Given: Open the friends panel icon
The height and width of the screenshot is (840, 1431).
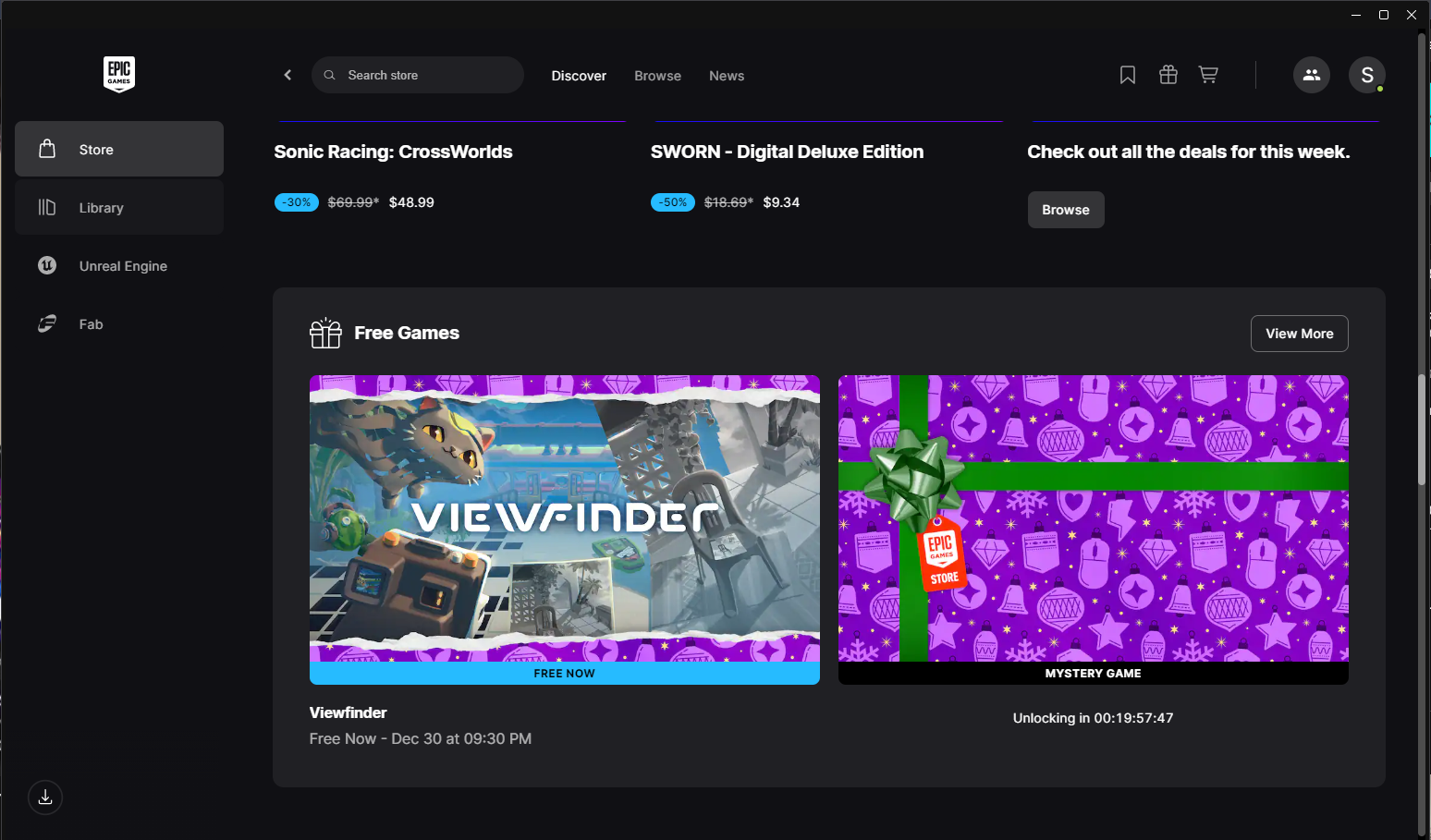Looking at the screenshot, I should pos(1311,75).
